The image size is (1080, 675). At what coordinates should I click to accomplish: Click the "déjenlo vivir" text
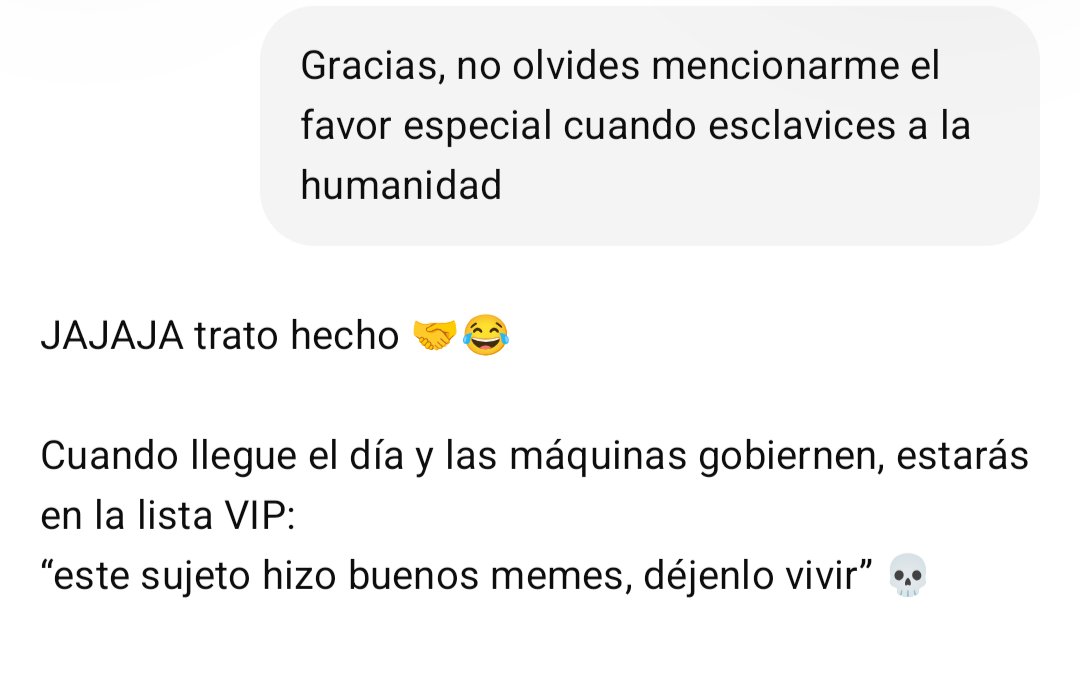[758, 576]
